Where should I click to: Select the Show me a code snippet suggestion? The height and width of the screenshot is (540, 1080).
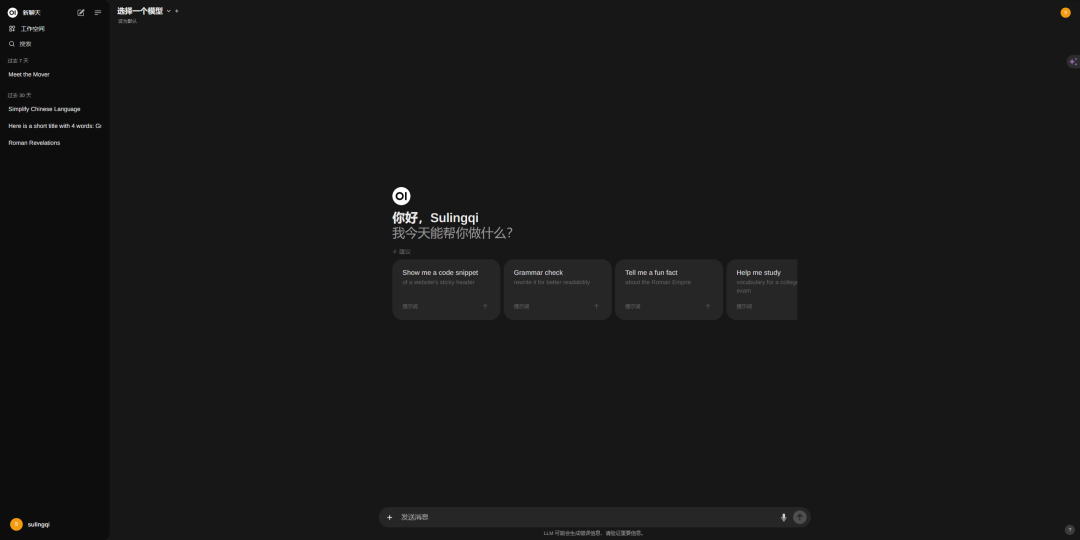coord(446,289)
